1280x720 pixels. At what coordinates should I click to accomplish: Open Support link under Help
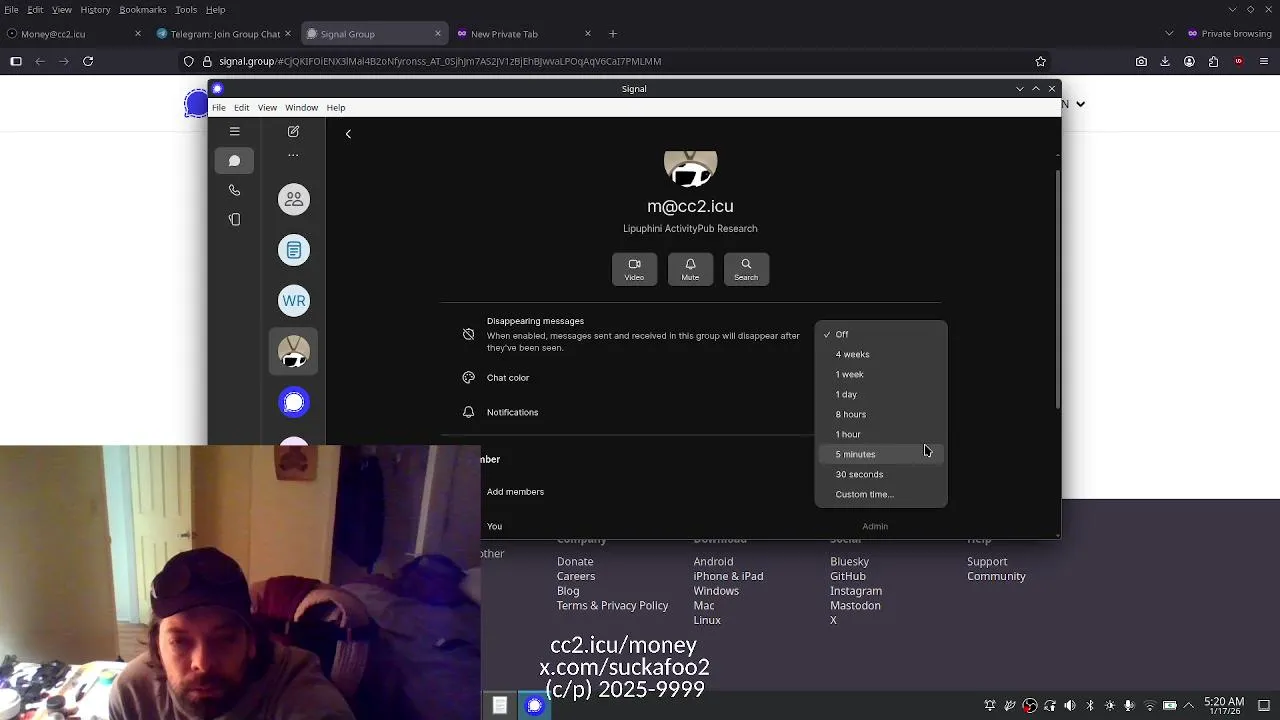point(987,562)
